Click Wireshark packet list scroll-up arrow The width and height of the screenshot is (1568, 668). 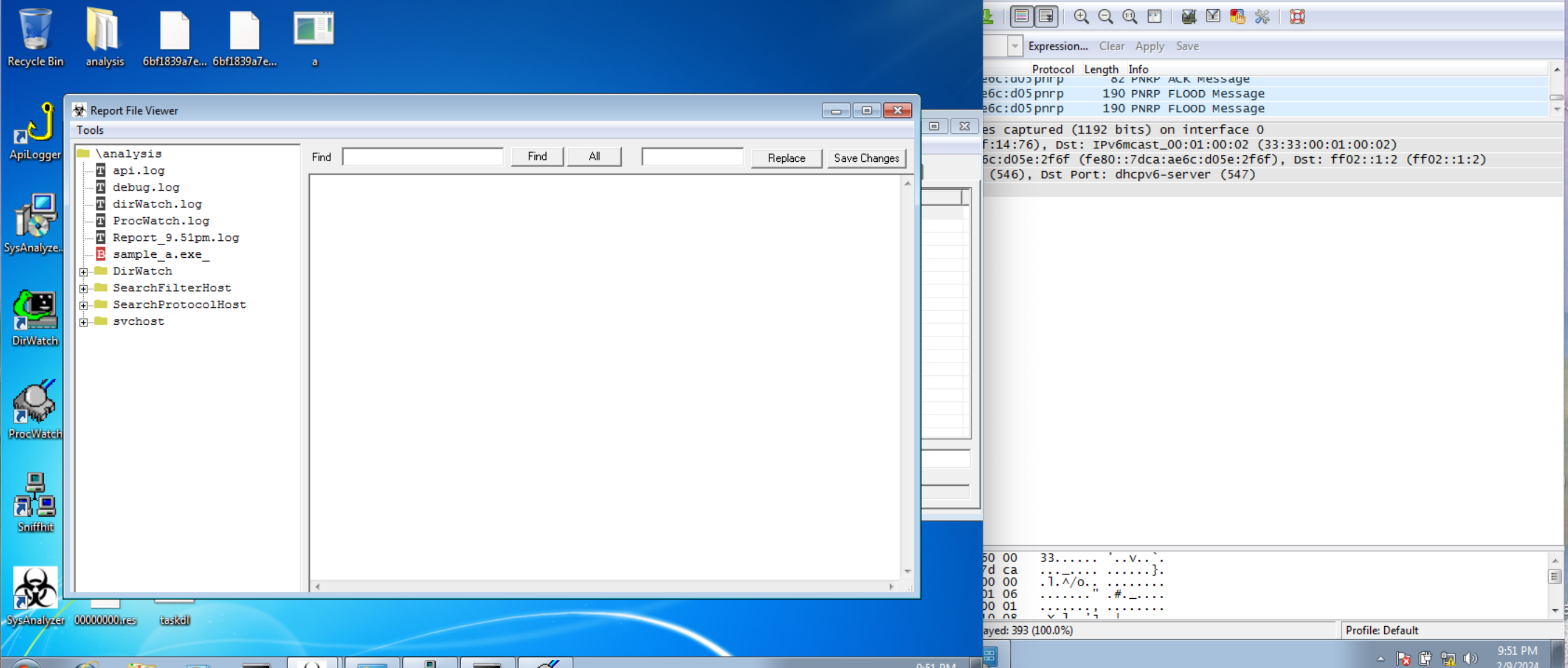coord(1556,69)
